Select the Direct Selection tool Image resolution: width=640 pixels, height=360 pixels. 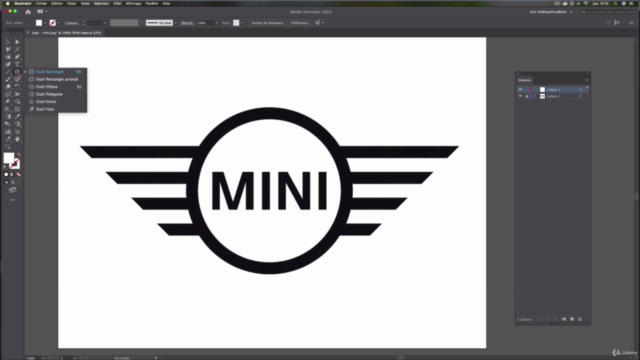(x=17, y=42)
